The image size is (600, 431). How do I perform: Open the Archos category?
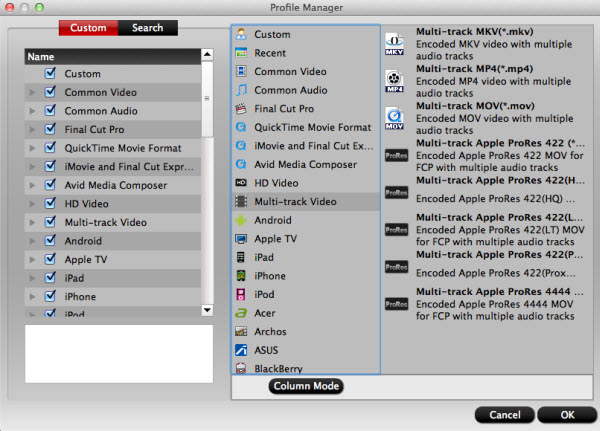point(306,331)
